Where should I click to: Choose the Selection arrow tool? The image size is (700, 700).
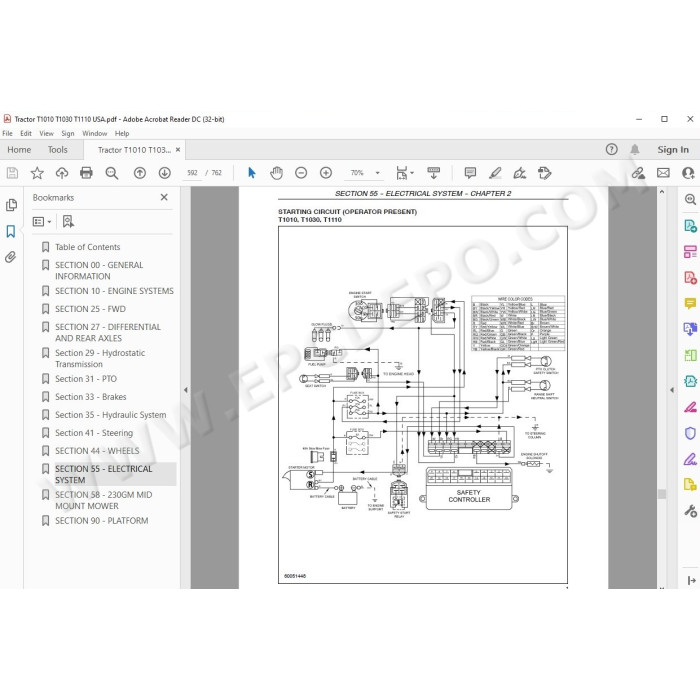[252, 173]
